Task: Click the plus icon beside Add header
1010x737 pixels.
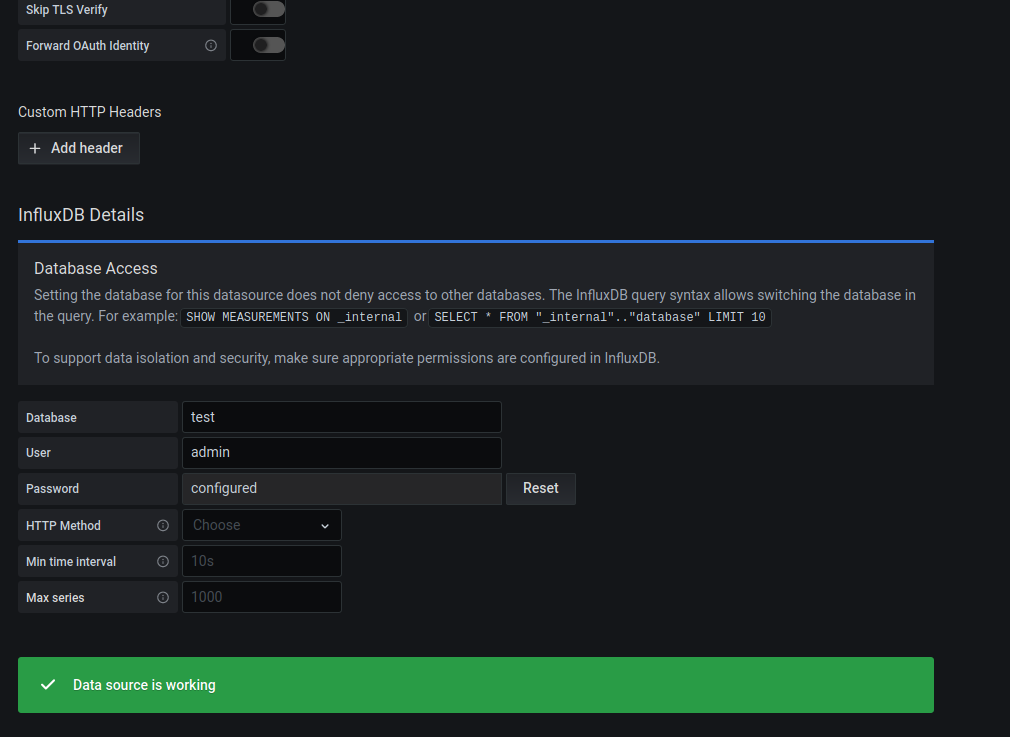Action: (x=35, y=148)
